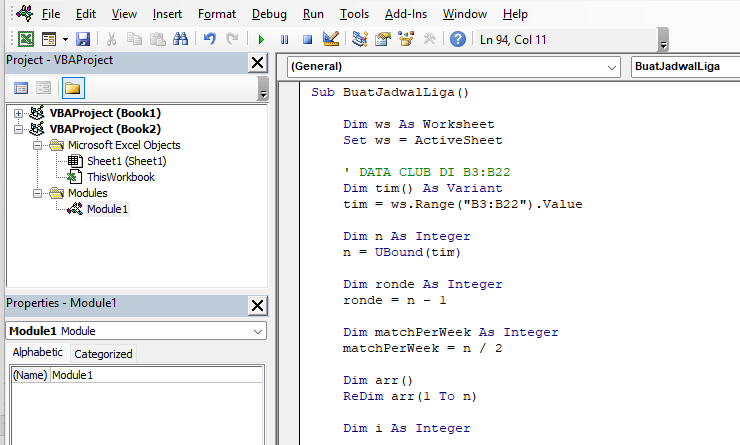Select VBAProject (Book2) in project tree
This screenshot has height=445, width=740.
coord(105,129)
